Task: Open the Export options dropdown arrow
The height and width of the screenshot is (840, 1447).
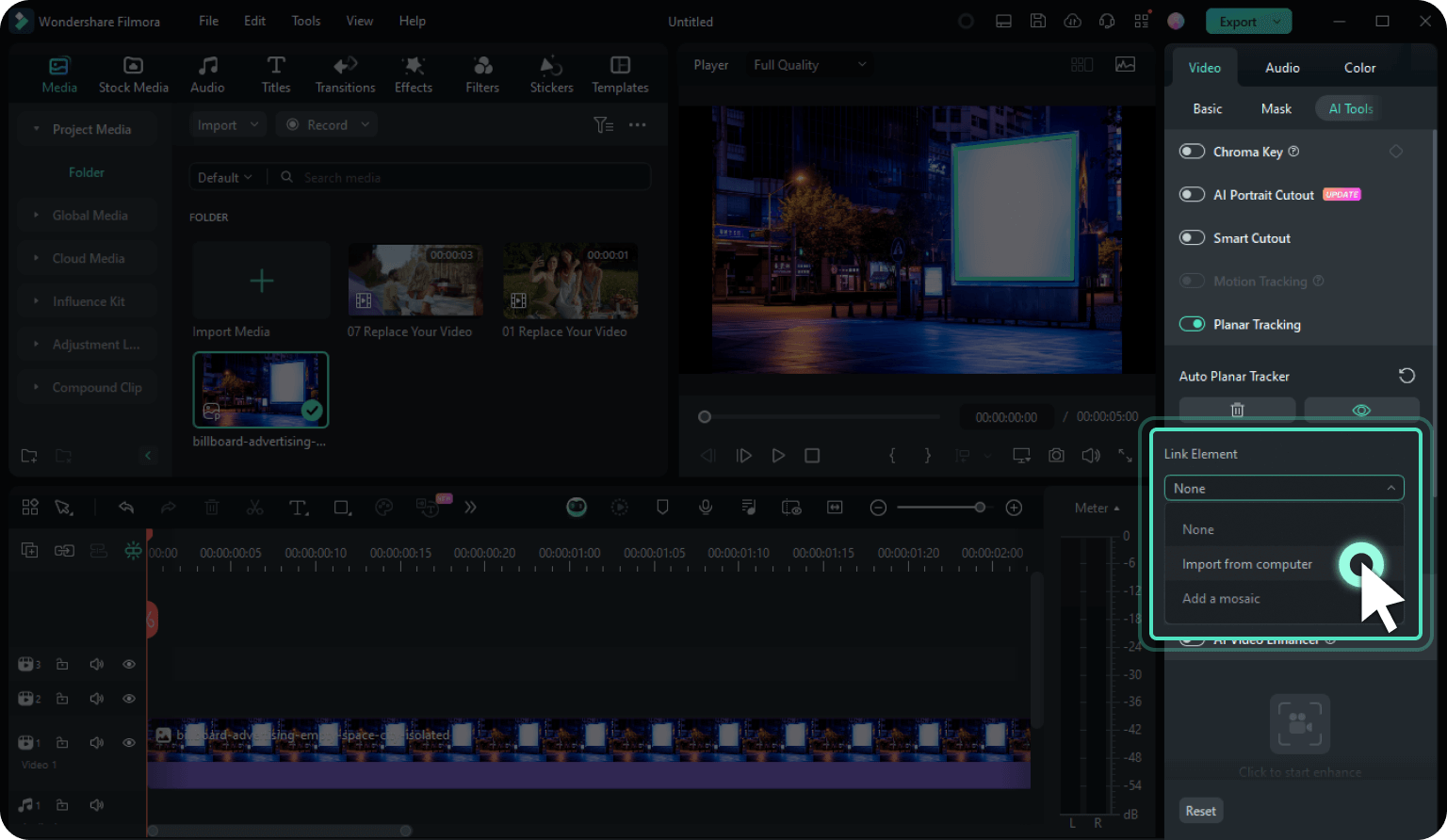Action: pos(1277,21)
